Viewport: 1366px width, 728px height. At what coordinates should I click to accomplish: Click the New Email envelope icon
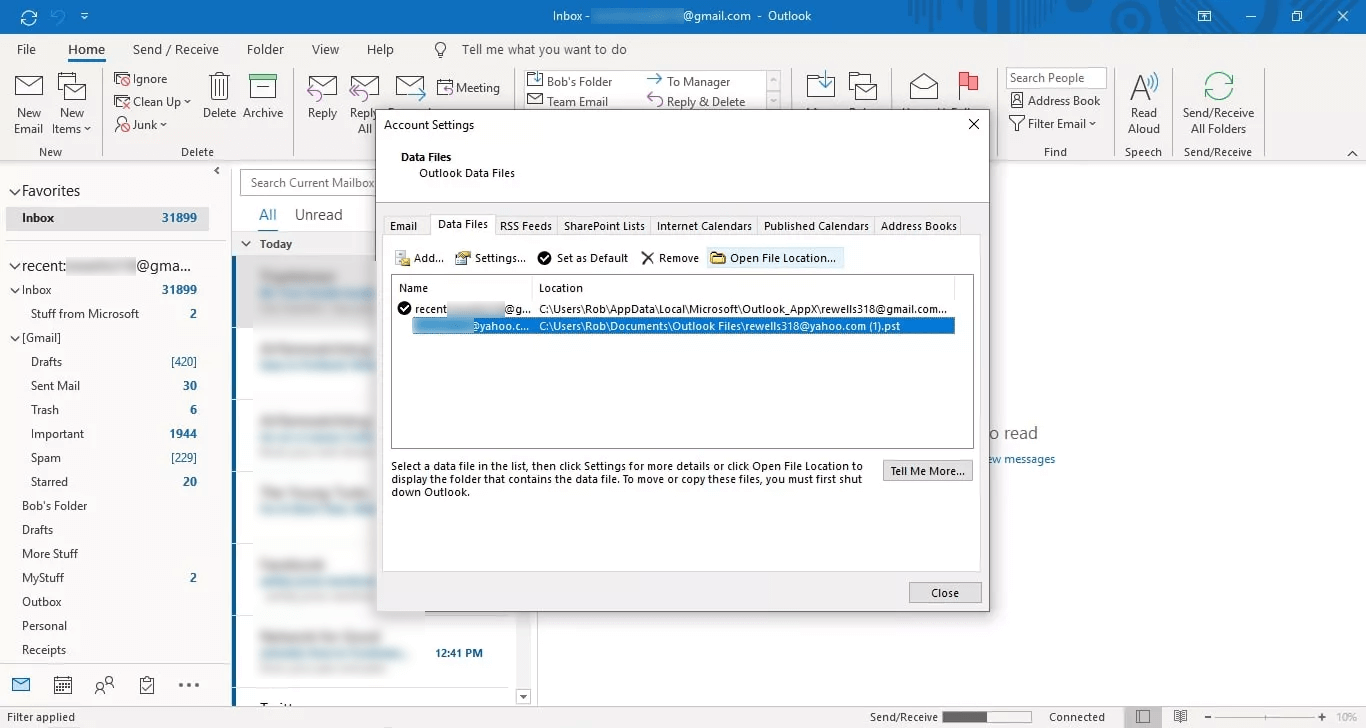tap(28, 87)
